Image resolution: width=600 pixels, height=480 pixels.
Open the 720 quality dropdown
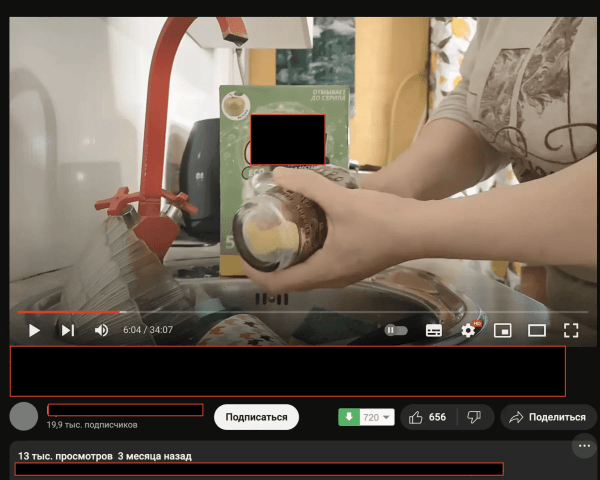click(377, 417)
